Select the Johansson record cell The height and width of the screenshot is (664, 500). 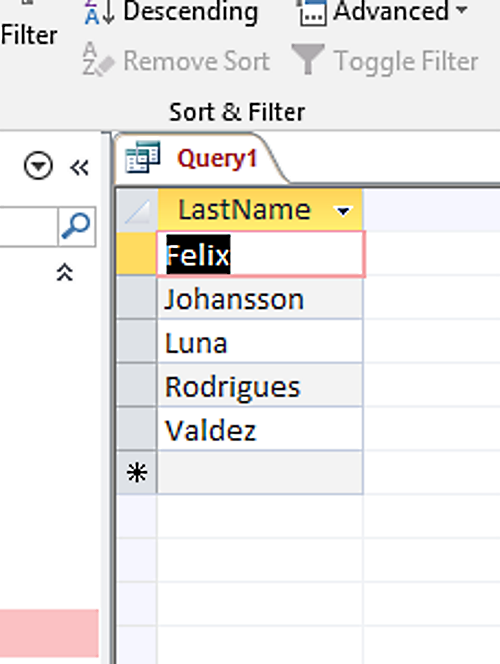point(260,299)
